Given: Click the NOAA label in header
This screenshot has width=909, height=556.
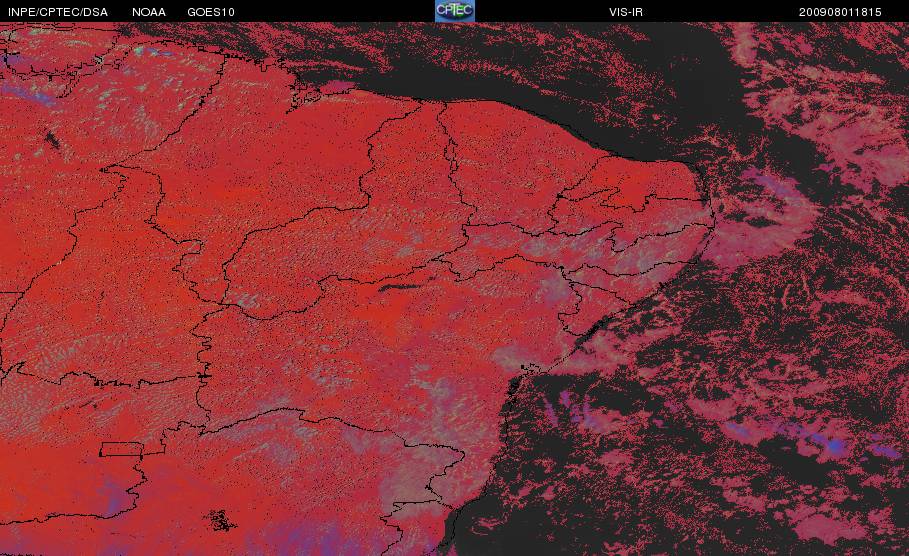Looking at the screenshot, I should [148, 12].
